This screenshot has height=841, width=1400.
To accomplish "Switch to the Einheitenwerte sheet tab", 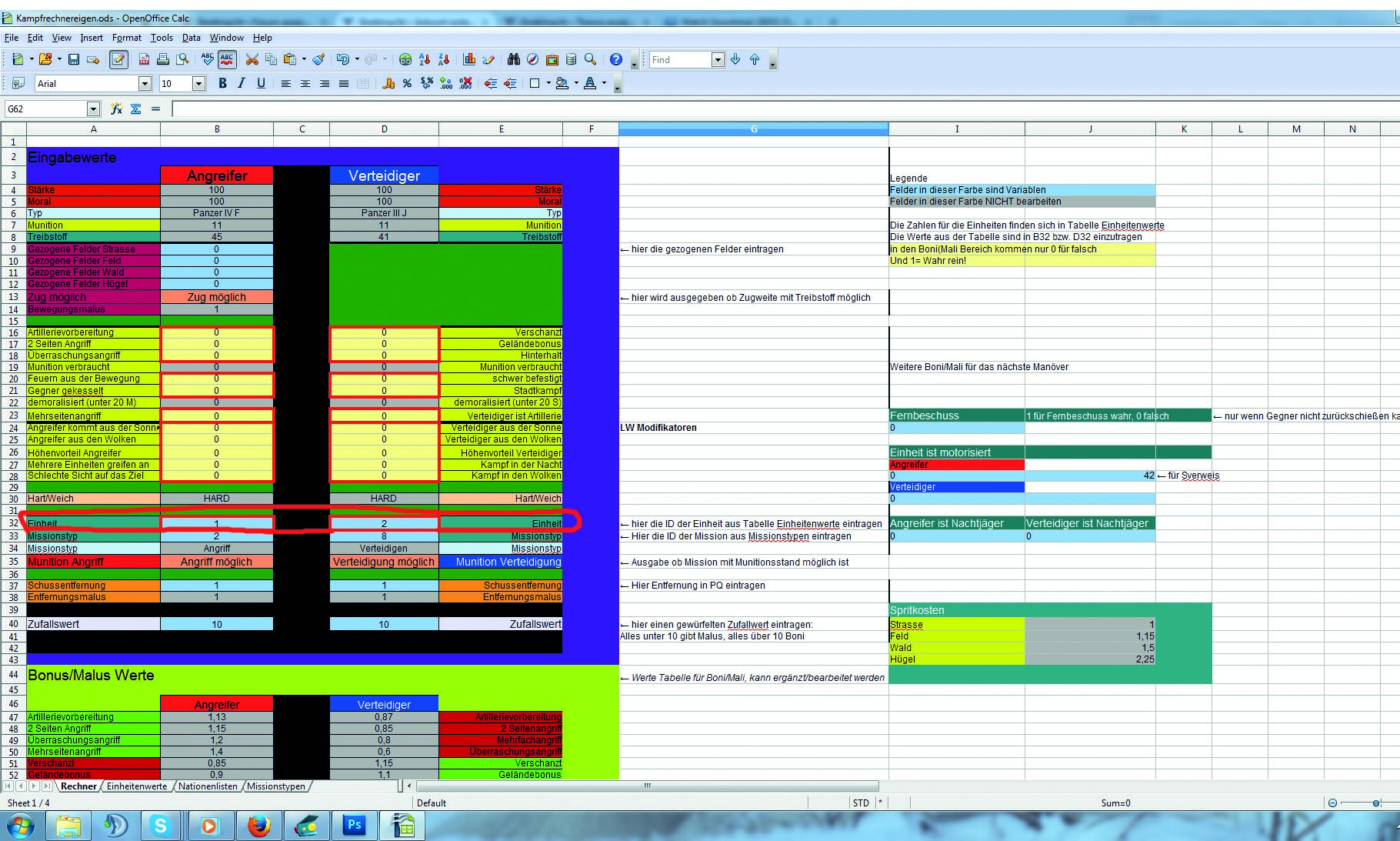I will [136, 786].
